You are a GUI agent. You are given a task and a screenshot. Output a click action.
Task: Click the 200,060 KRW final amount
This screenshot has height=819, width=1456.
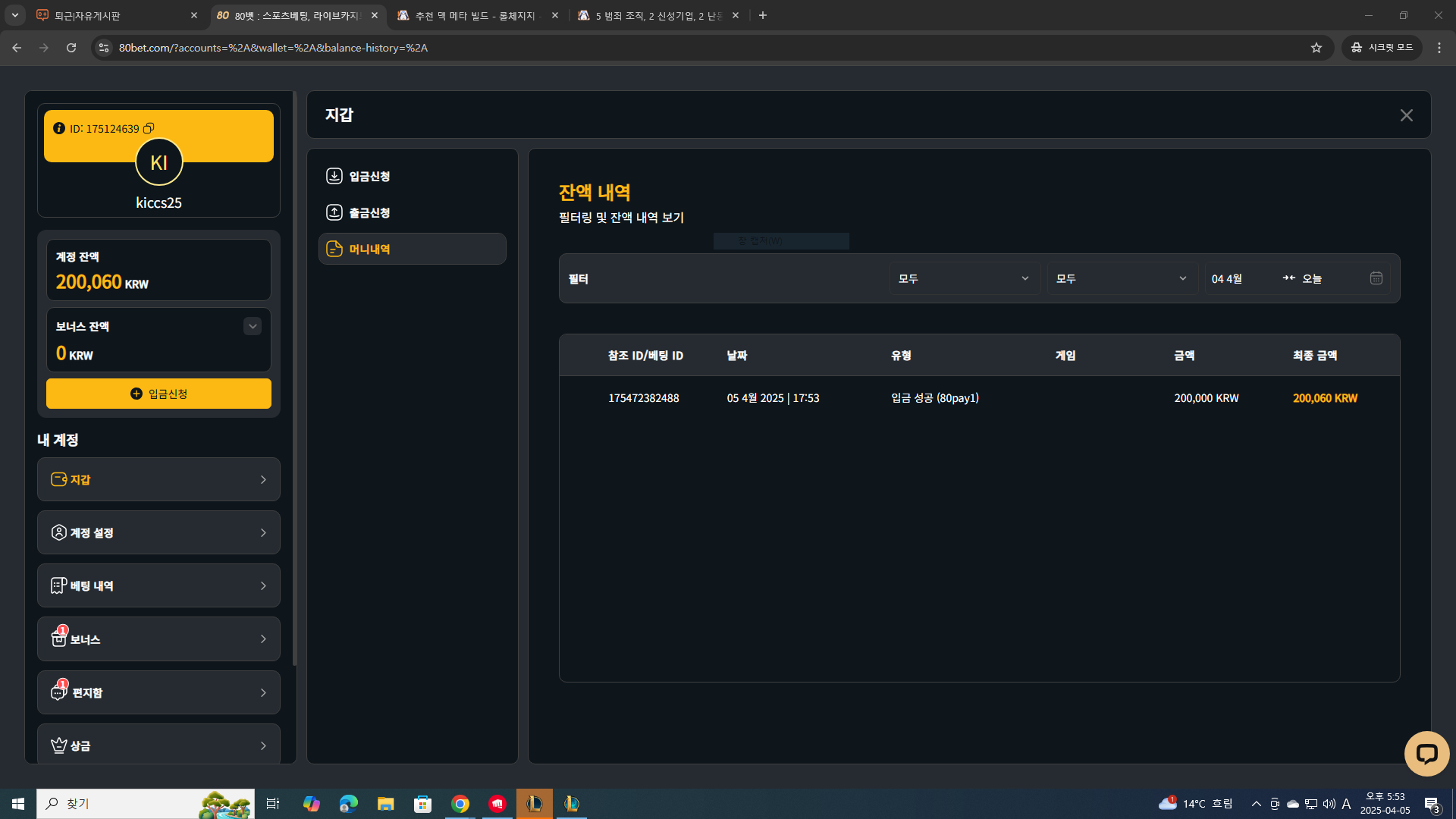[1325, 398]
